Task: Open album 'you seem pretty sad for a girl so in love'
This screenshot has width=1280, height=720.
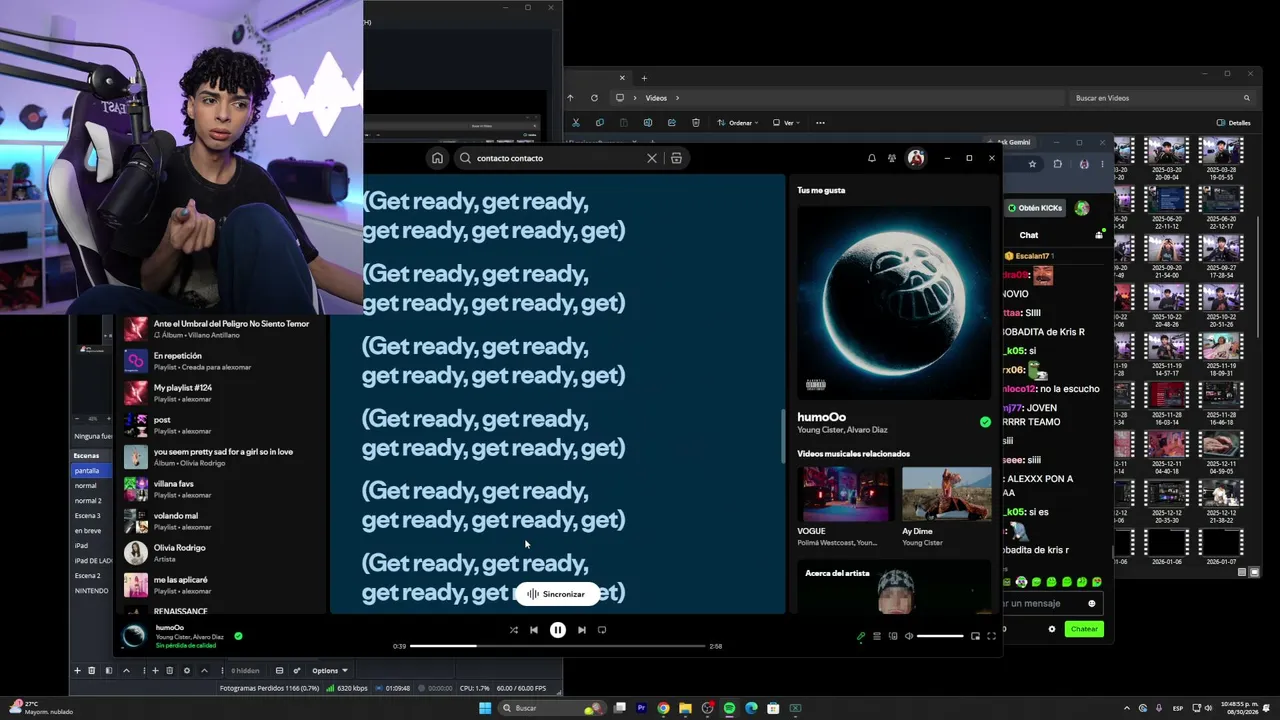Action: (224, 456)
